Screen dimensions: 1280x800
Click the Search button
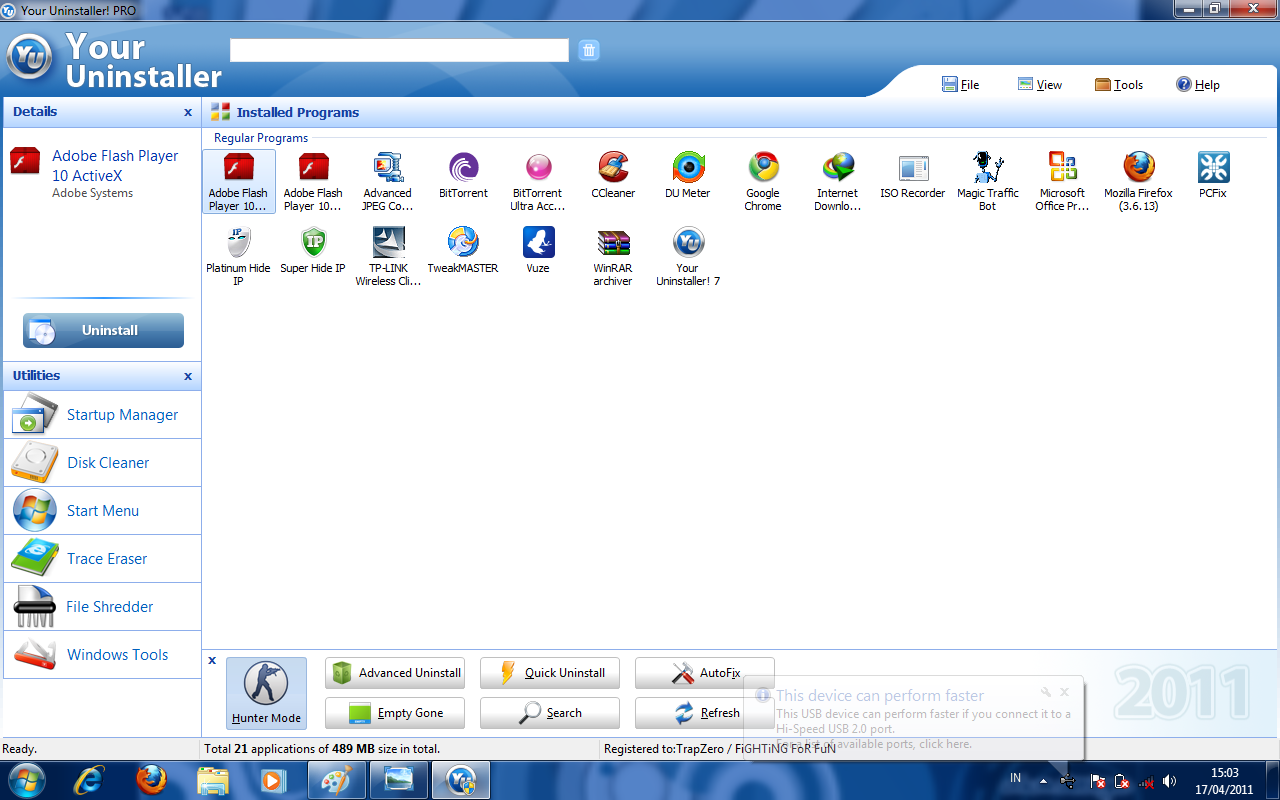click(x=550, y=713)
